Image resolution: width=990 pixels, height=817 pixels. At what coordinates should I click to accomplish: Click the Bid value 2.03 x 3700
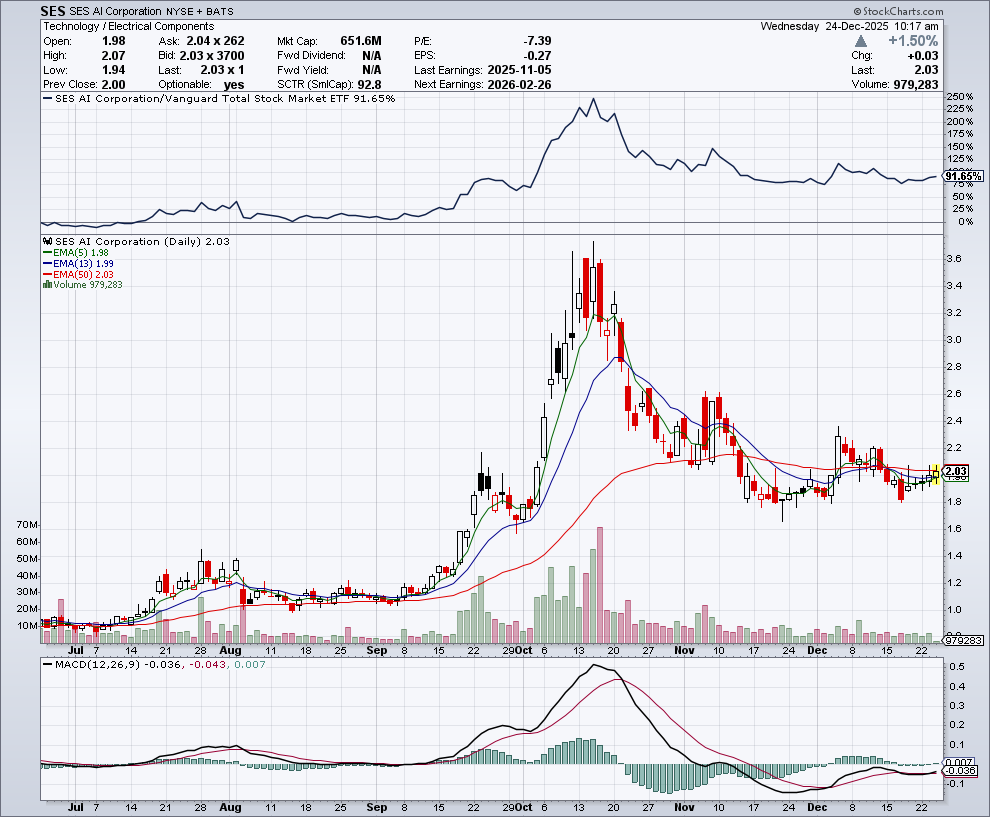click(x=212, y=56)
